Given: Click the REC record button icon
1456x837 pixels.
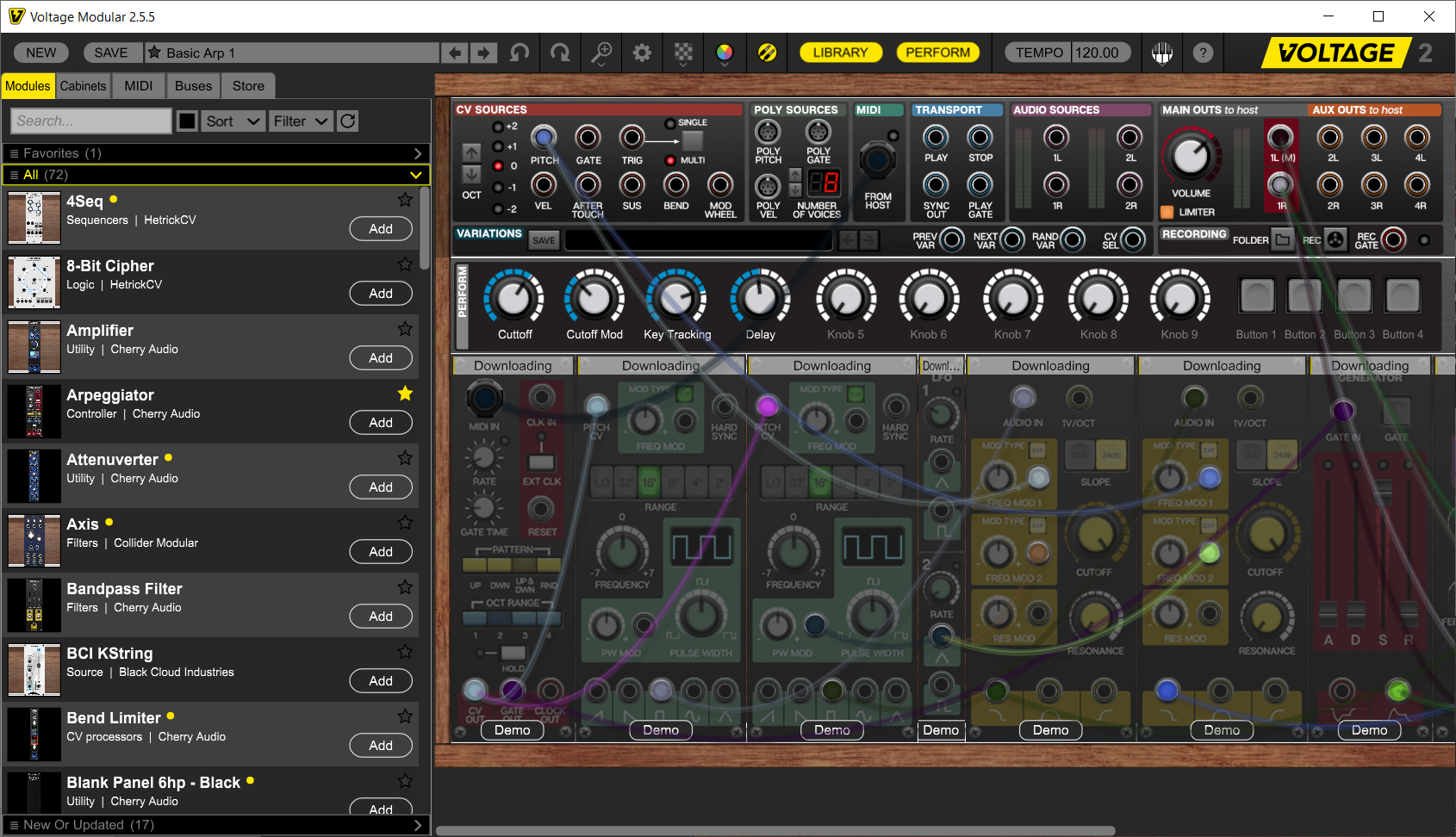Looking at the screenshot, I should (1335, 240).
